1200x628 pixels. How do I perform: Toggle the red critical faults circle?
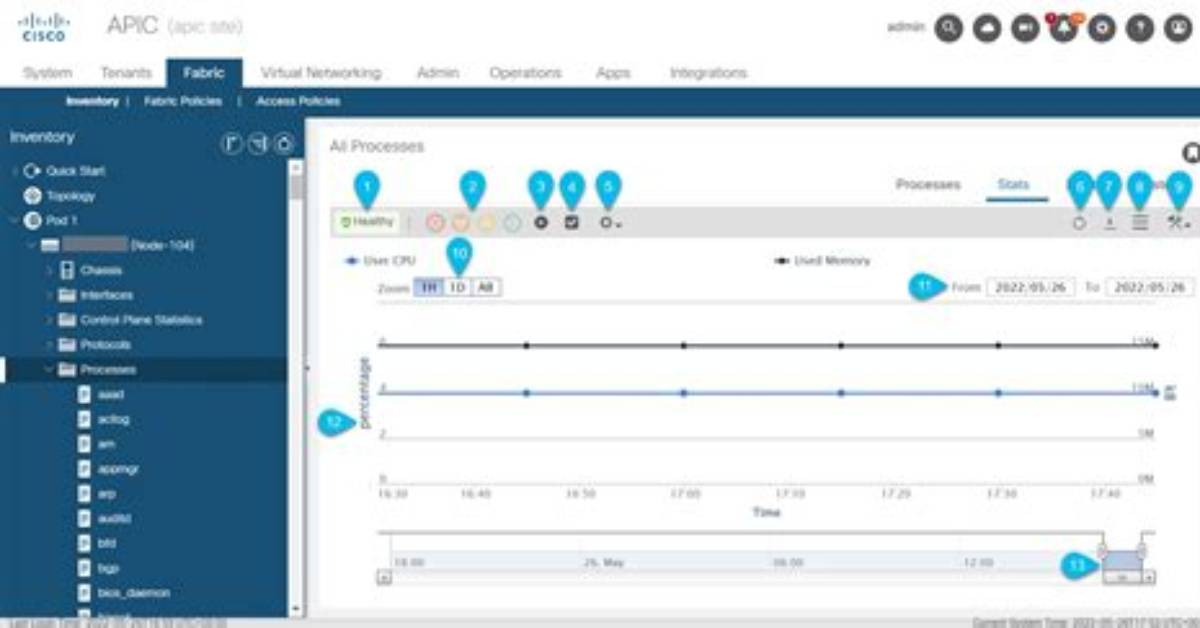(436, 222)
